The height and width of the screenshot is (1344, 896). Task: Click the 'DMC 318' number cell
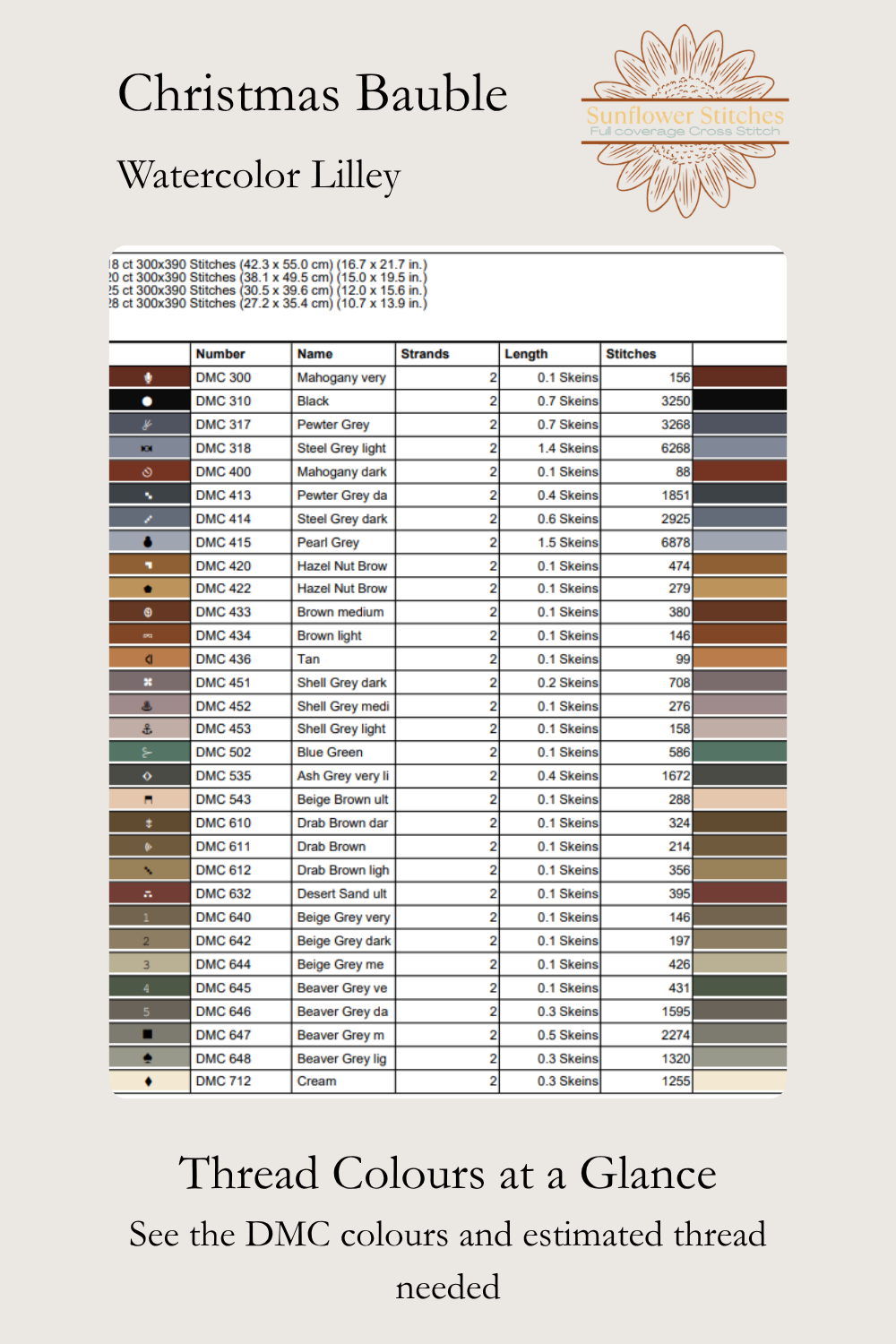pos(241,448)
